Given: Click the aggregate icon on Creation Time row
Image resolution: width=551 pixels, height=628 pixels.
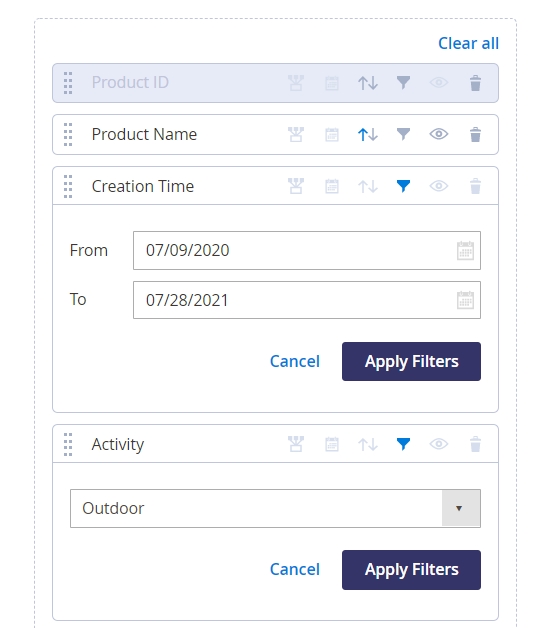Looking at the screenshot, I should (x=296, y=186).
